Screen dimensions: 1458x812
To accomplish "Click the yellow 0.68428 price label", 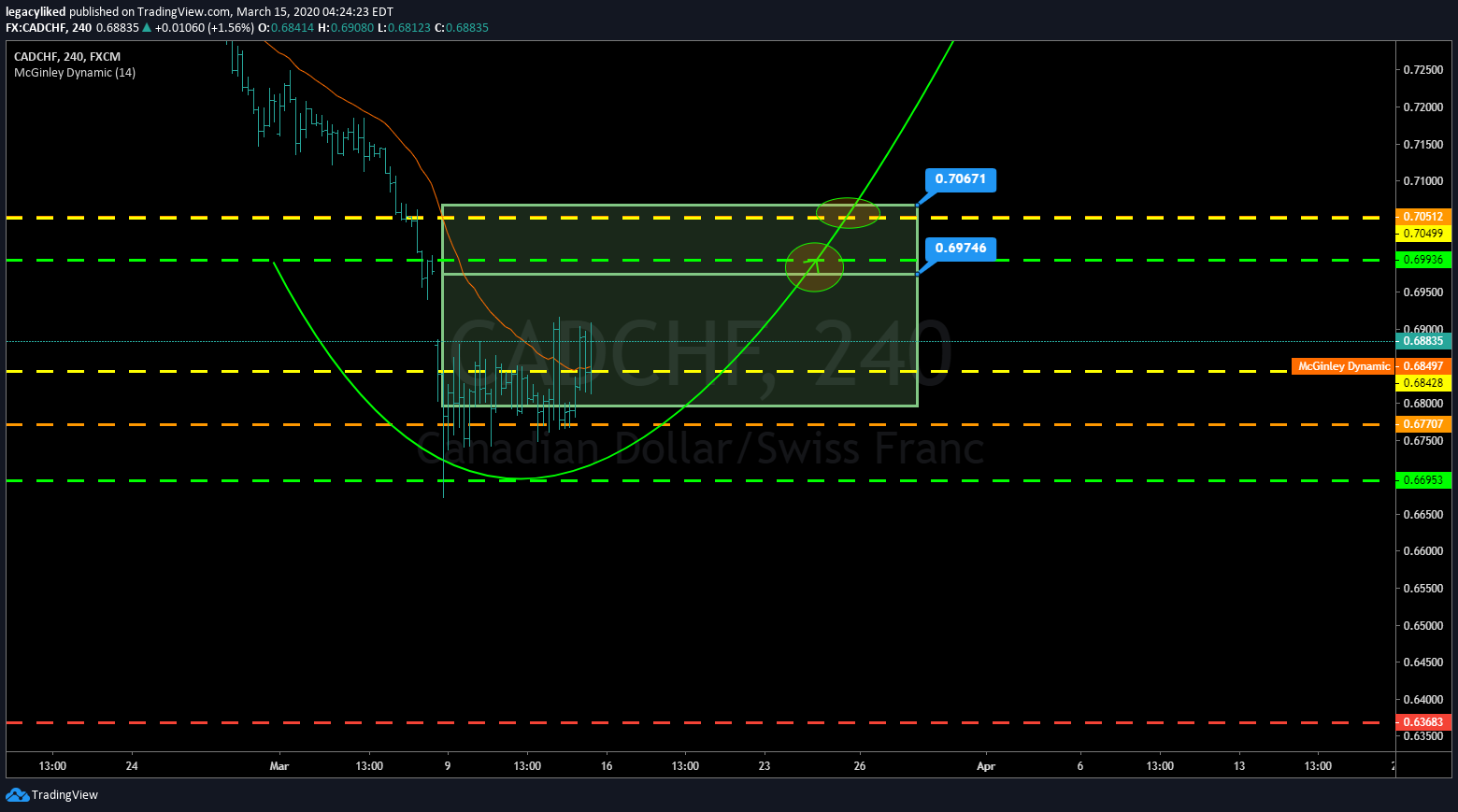I will pyautogui.click(x=1422, y=383).
